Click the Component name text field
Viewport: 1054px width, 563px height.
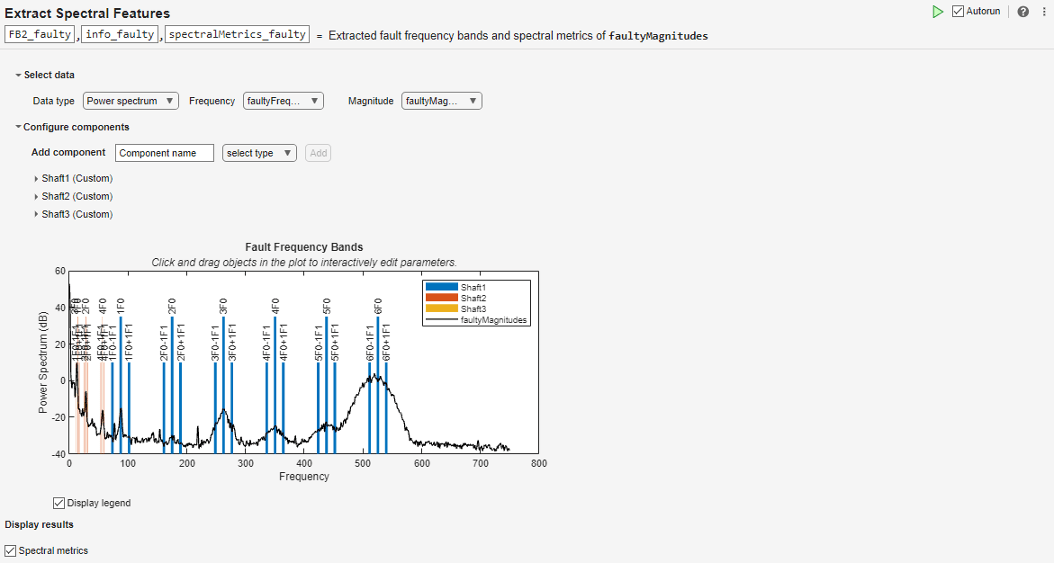(x=165, y=153)
